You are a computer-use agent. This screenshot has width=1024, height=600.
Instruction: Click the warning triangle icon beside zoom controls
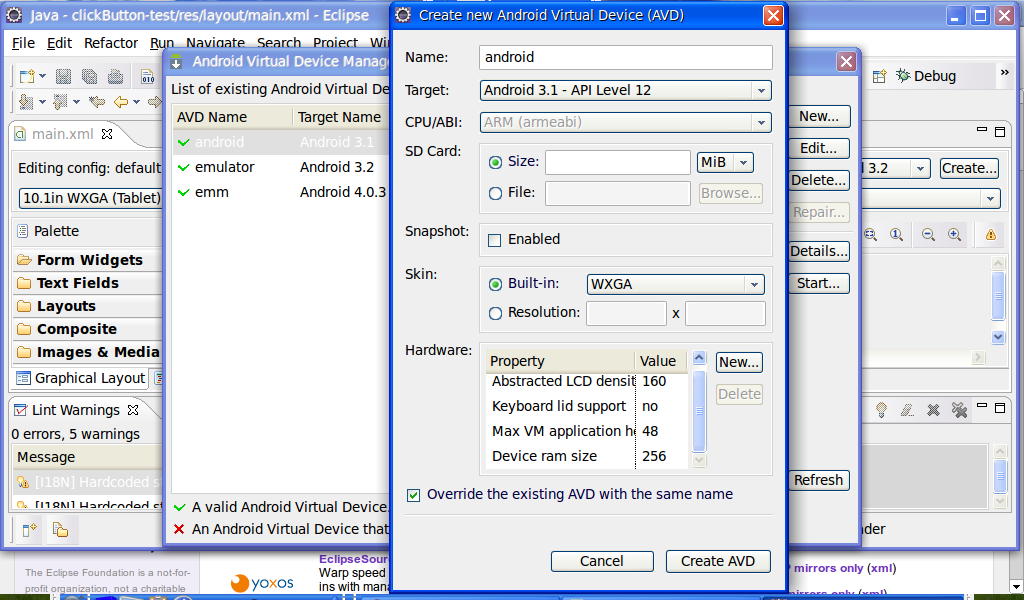point(991,234)
